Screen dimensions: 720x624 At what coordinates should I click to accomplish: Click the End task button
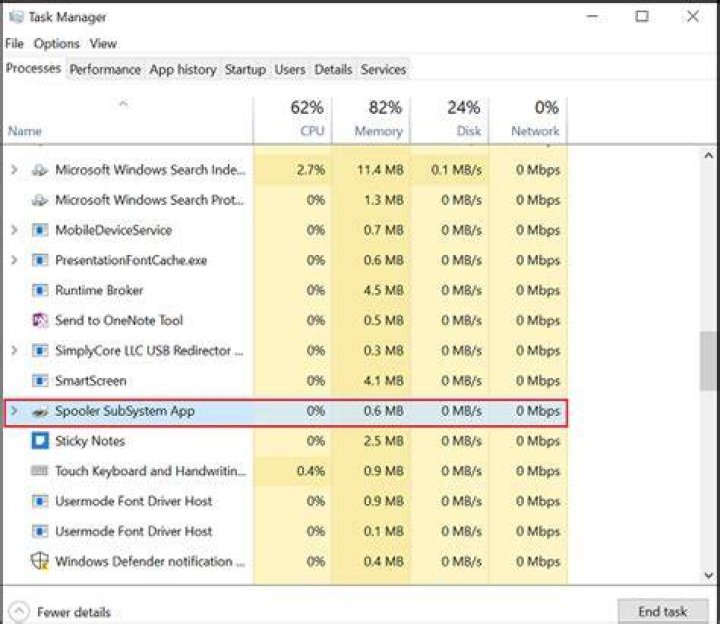click(x=663, y=611)
